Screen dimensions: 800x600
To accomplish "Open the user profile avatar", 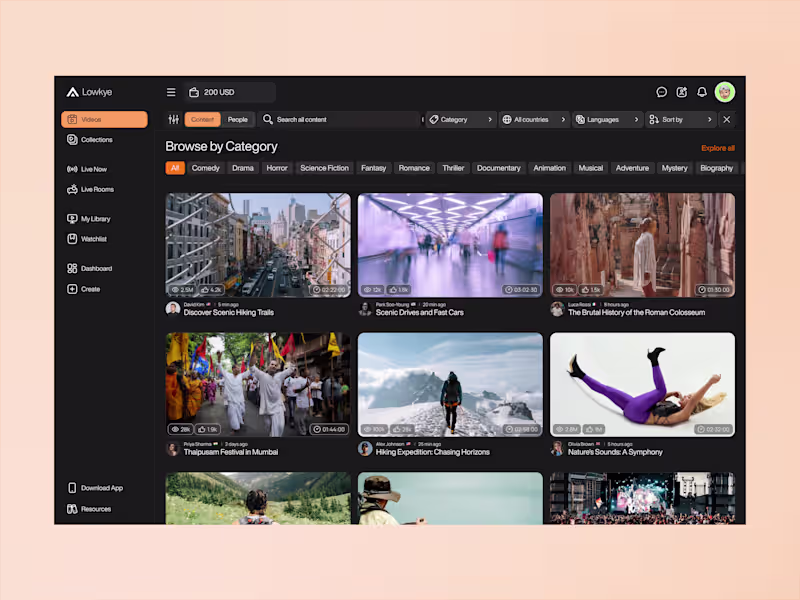I will 724,92.
